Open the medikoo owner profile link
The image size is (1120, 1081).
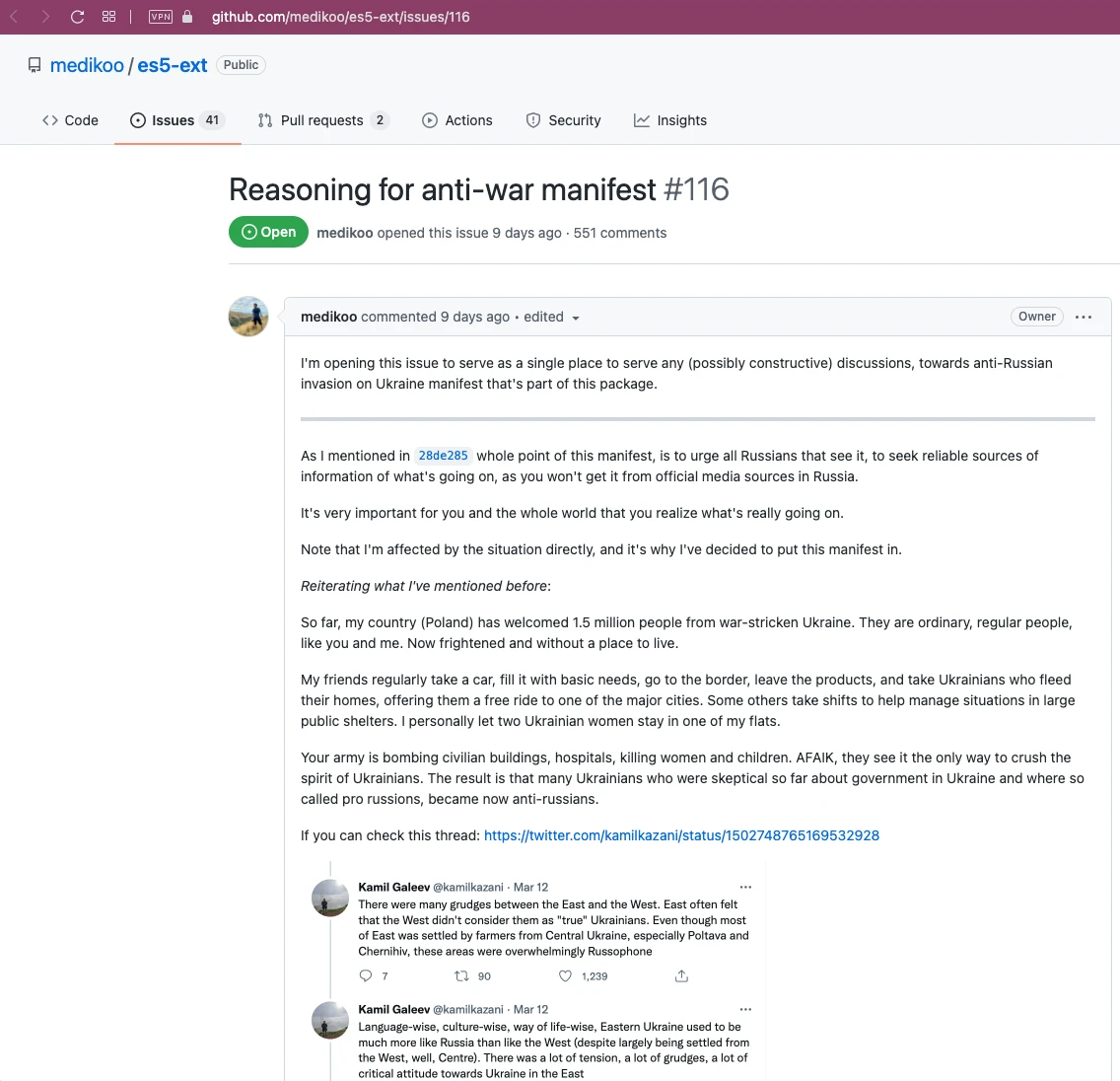[87, 65]
